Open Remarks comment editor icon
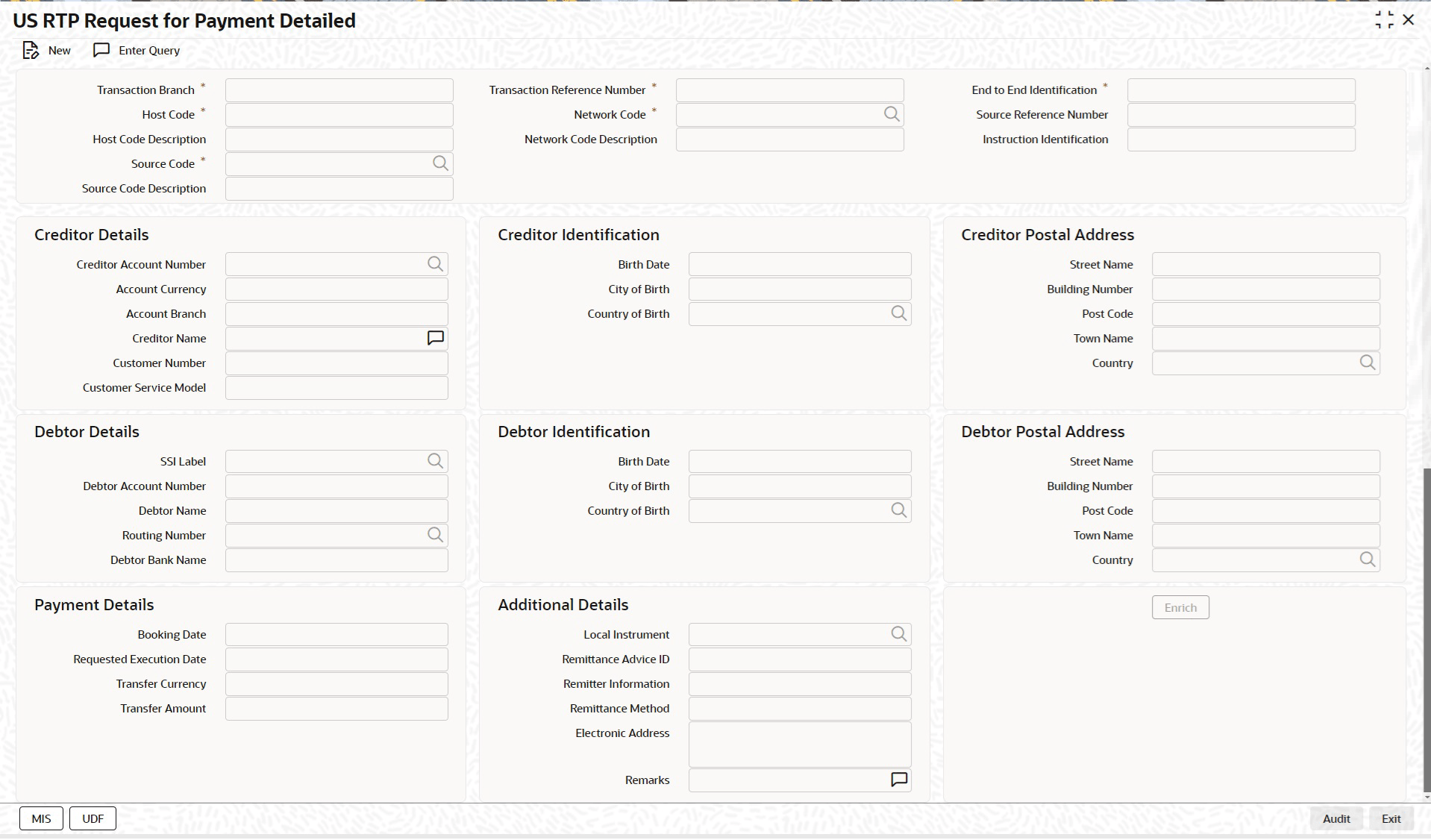The image size is (1431, 840). pyautogui.click(x=899, y=780)
